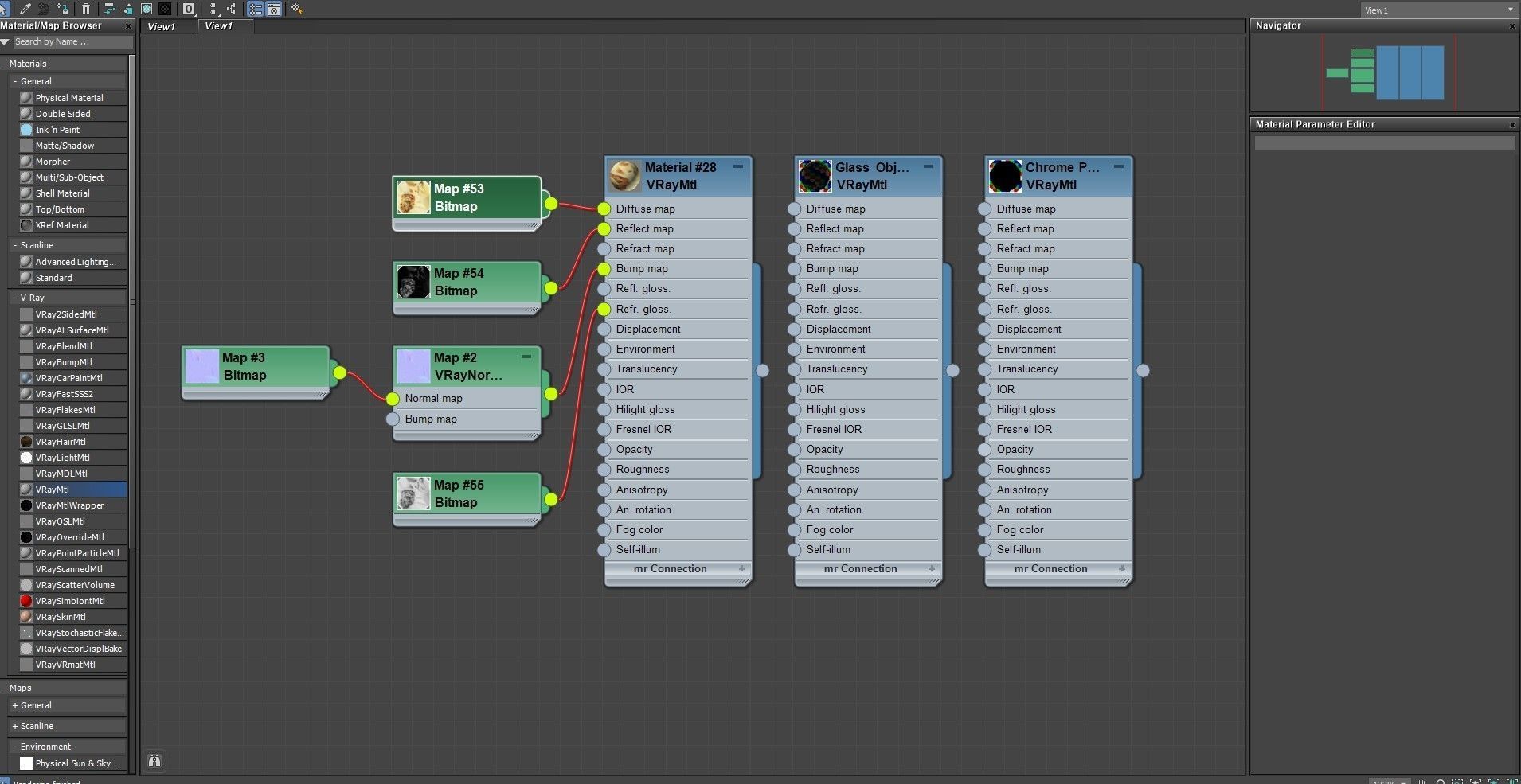
Task: Collapse the V-Ray materials subgroup
Action: click(x=15, y=298)
